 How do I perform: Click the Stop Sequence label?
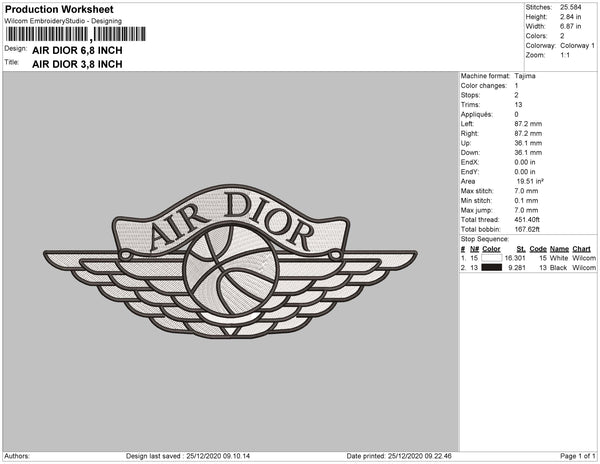coord(485,239)
